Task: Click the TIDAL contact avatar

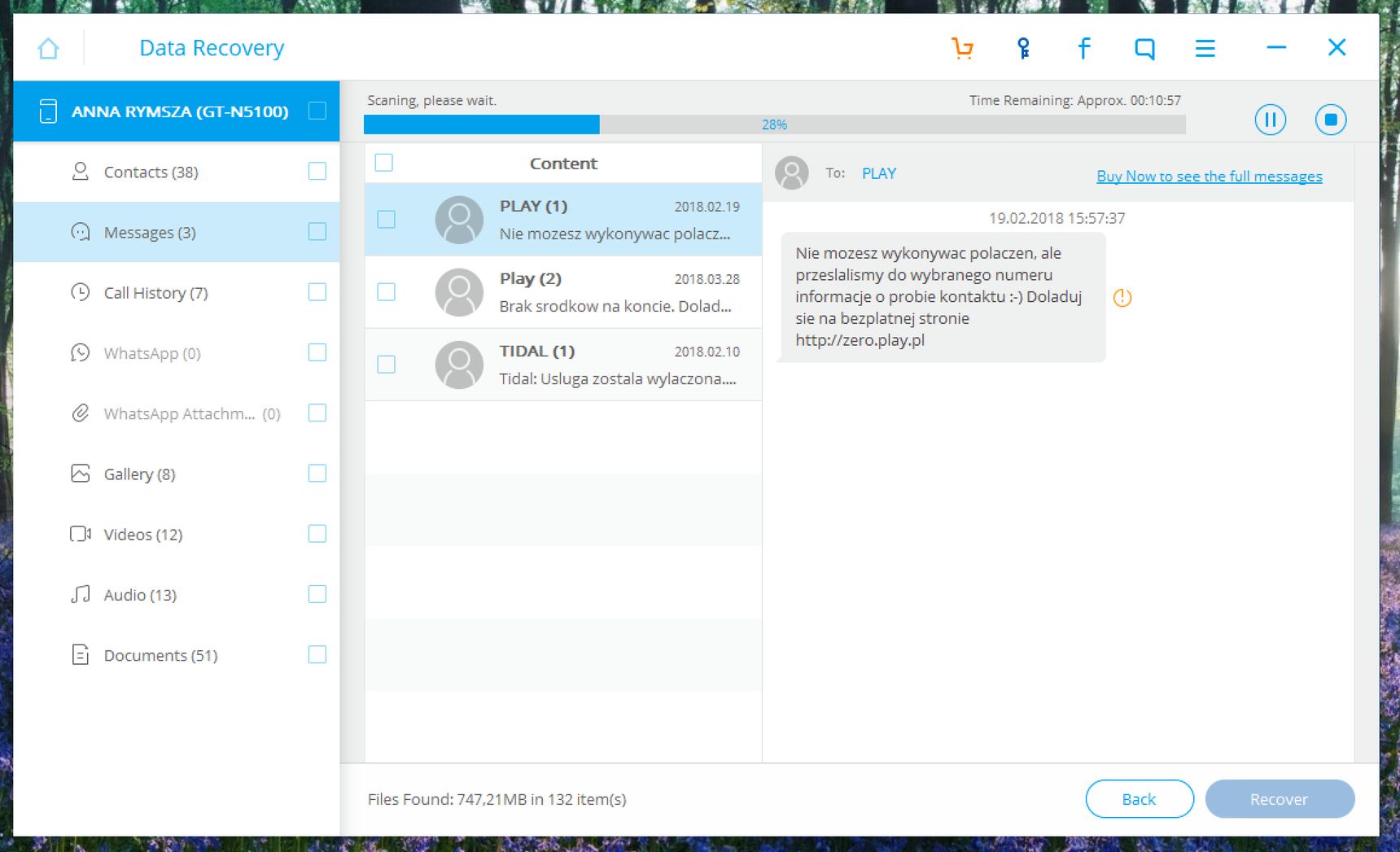Action: (459, 365)
